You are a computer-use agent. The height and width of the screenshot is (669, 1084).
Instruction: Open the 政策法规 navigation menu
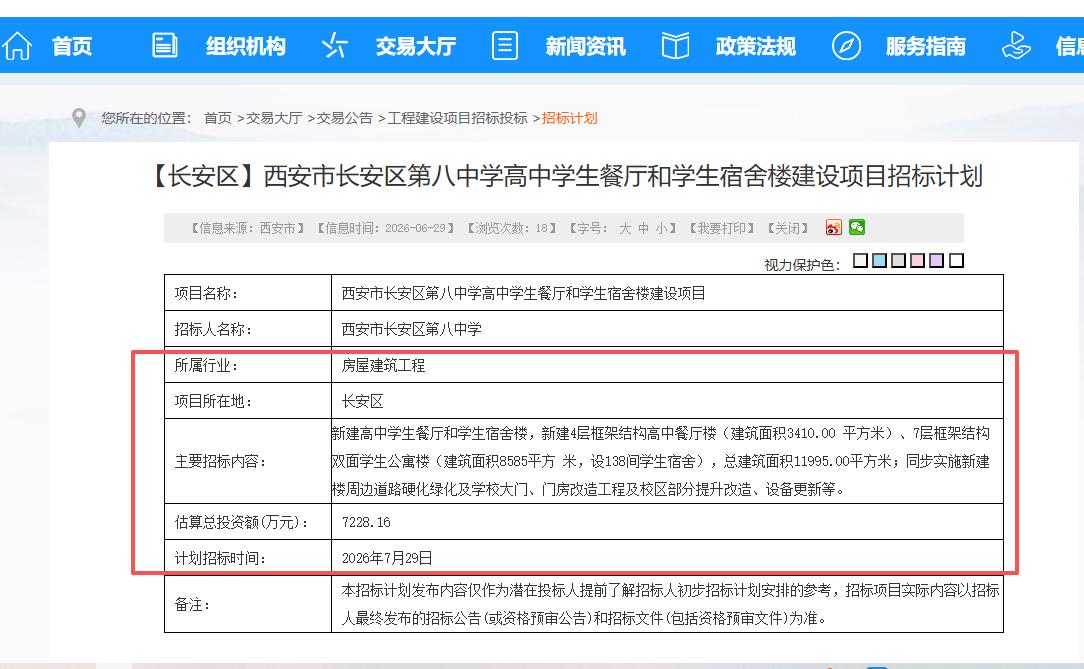(x=756, y=46)
